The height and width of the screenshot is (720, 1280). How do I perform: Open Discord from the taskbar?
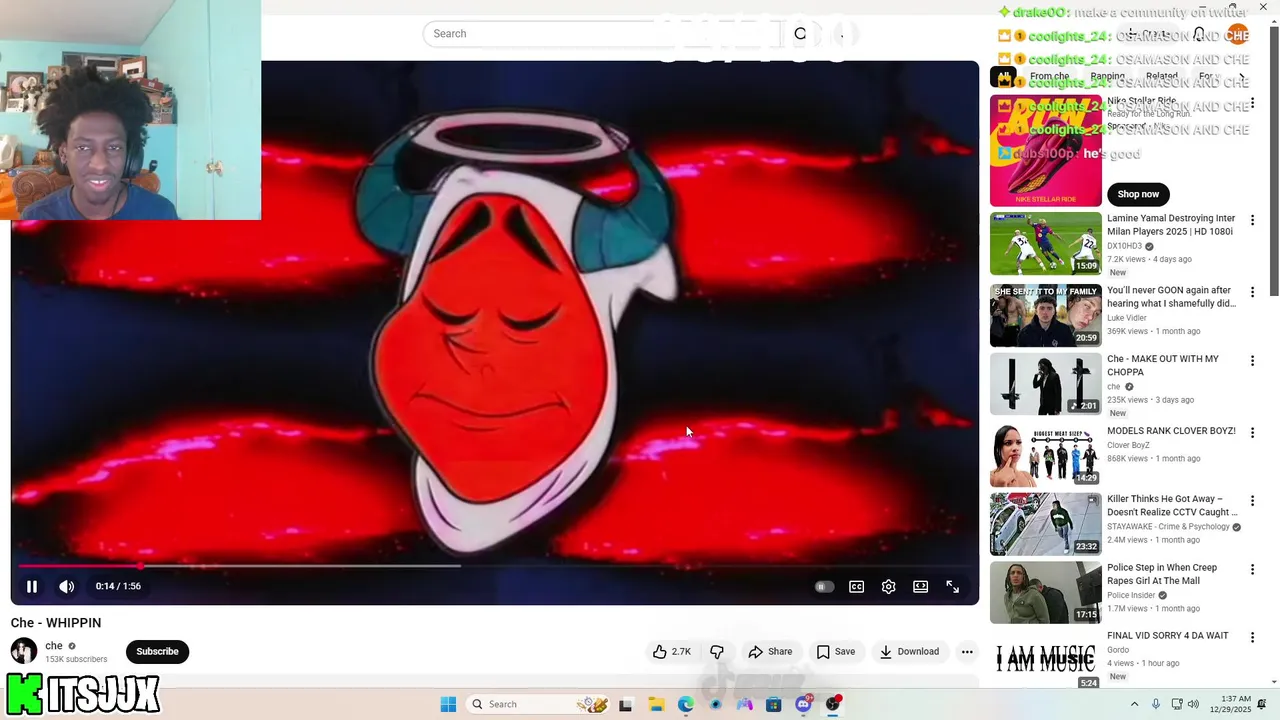(803, 704)
